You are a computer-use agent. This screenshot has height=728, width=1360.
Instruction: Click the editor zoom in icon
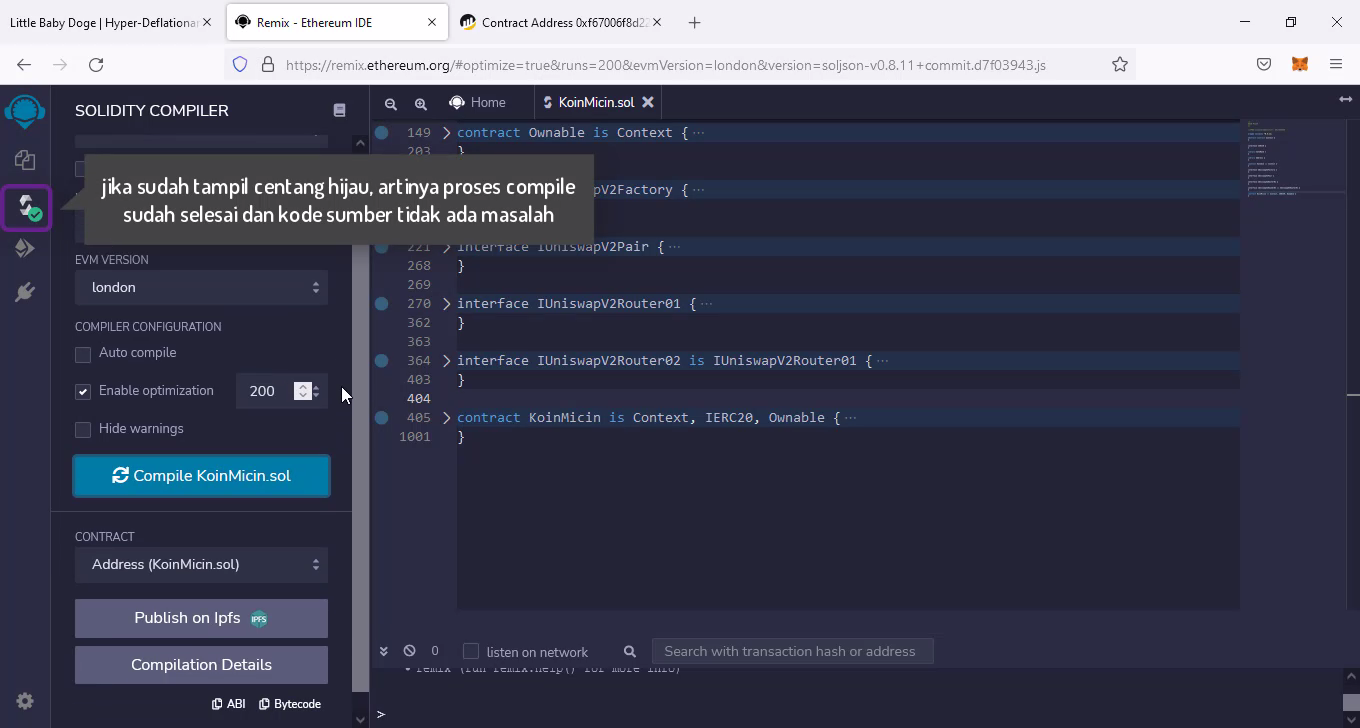(x=421, y=103)
